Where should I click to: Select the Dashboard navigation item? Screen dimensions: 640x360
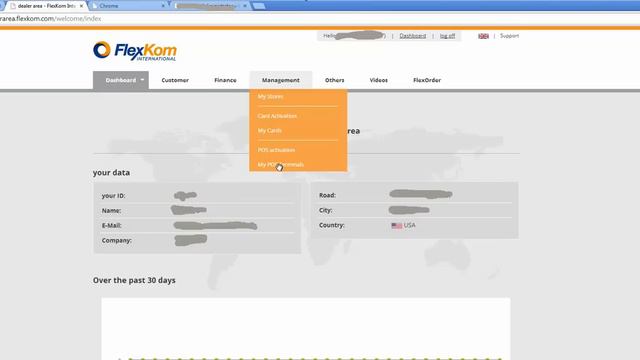(120, 80)
